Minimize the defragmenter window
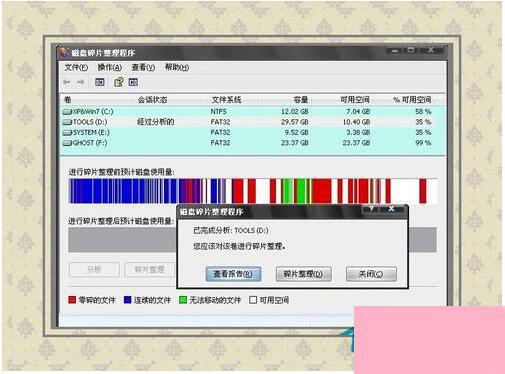Screen dimensions: 505x374 pyautogui.click(x=395, y=51)
